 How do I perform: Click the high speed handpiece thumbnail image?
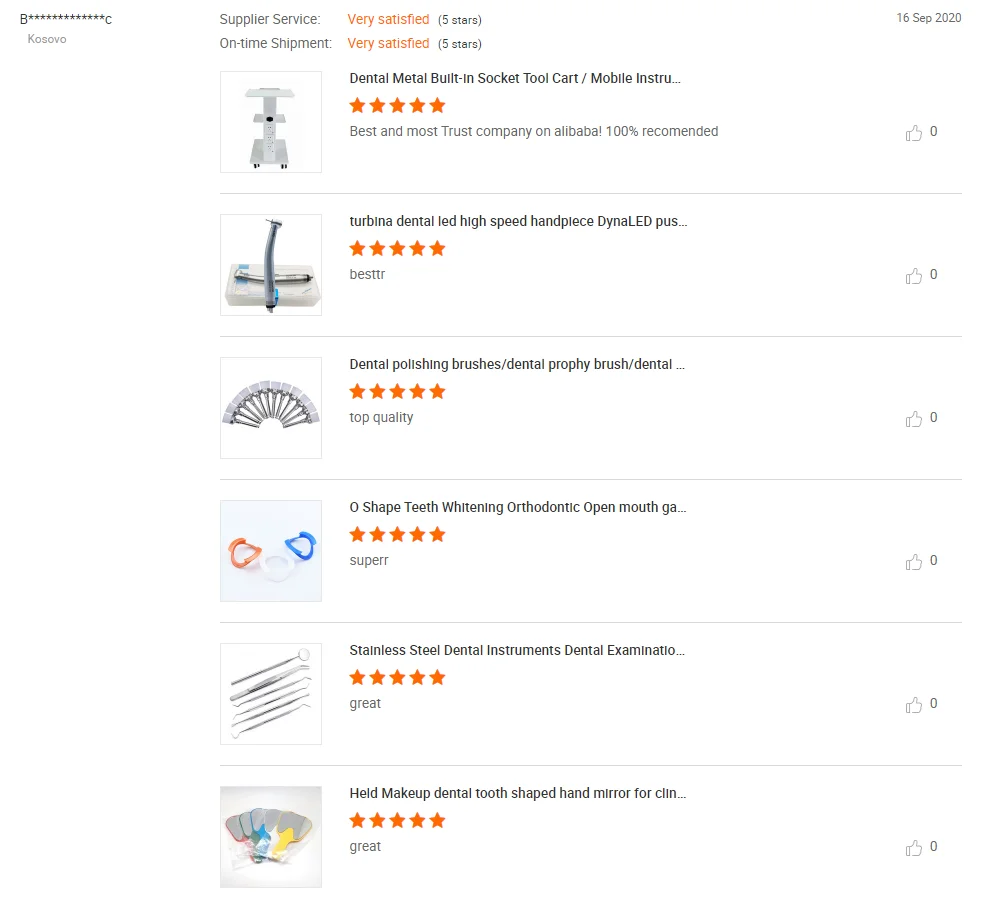[x=271, y=265]
